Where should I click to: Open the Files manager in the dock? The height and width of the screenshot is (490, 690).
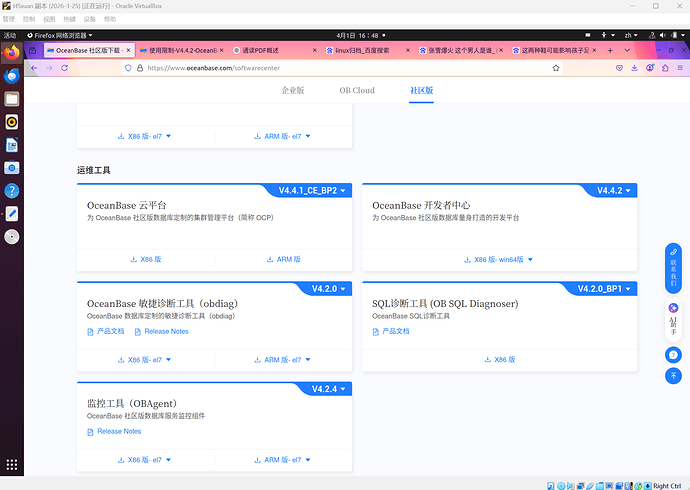coord(12,99)
